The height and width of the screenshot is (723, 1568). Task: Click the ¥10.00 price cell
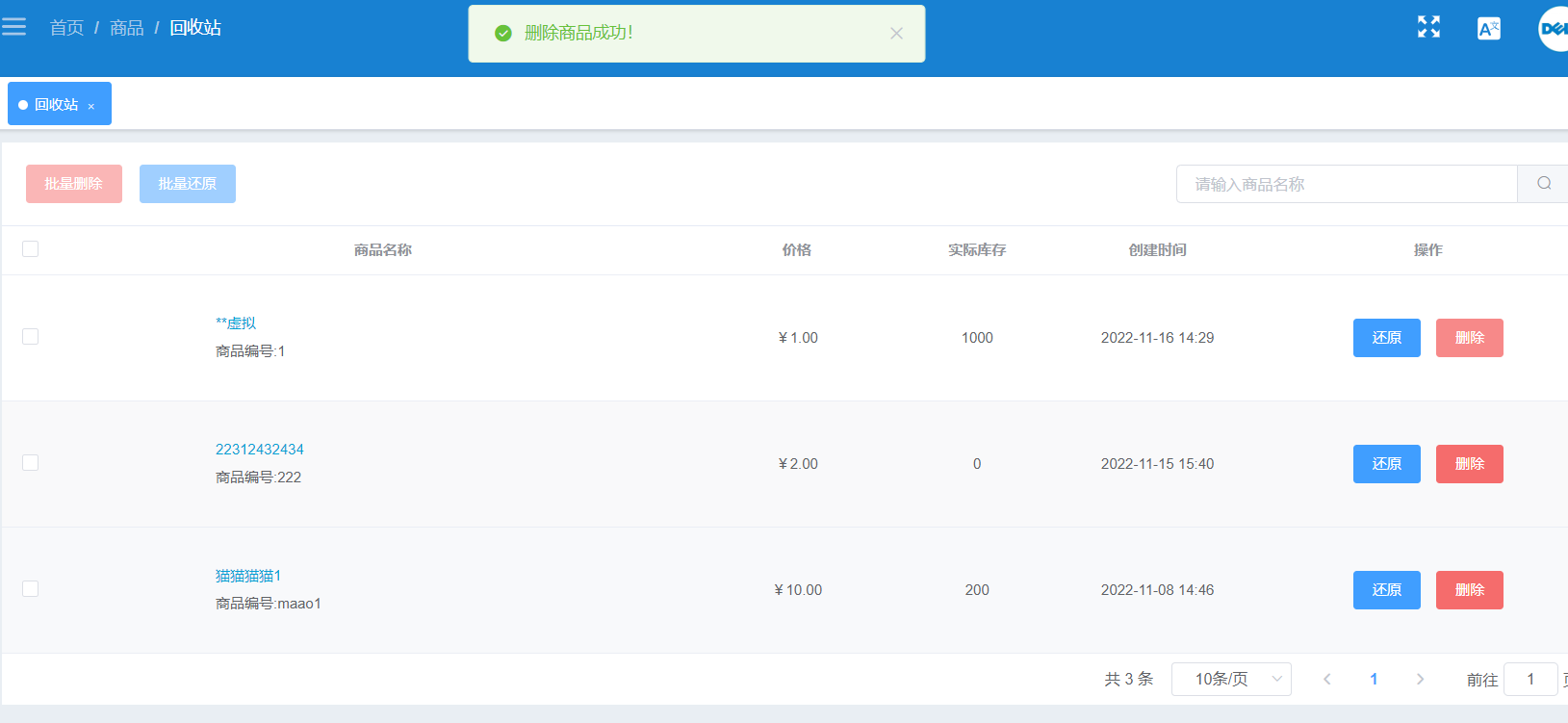[798, 590]
